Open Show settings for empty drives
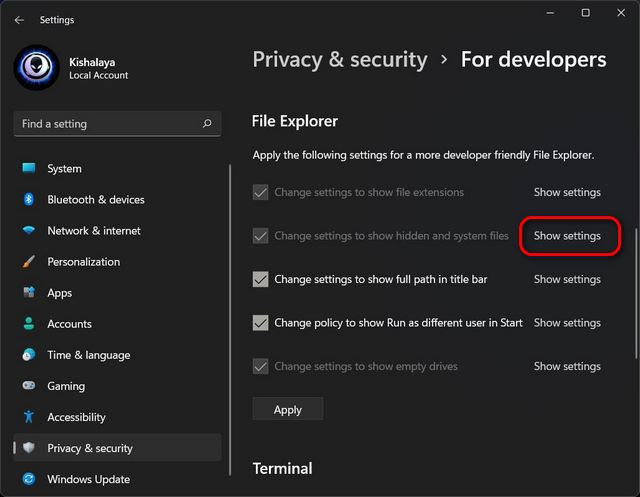640x497 pixels. (x=567, y=366)
